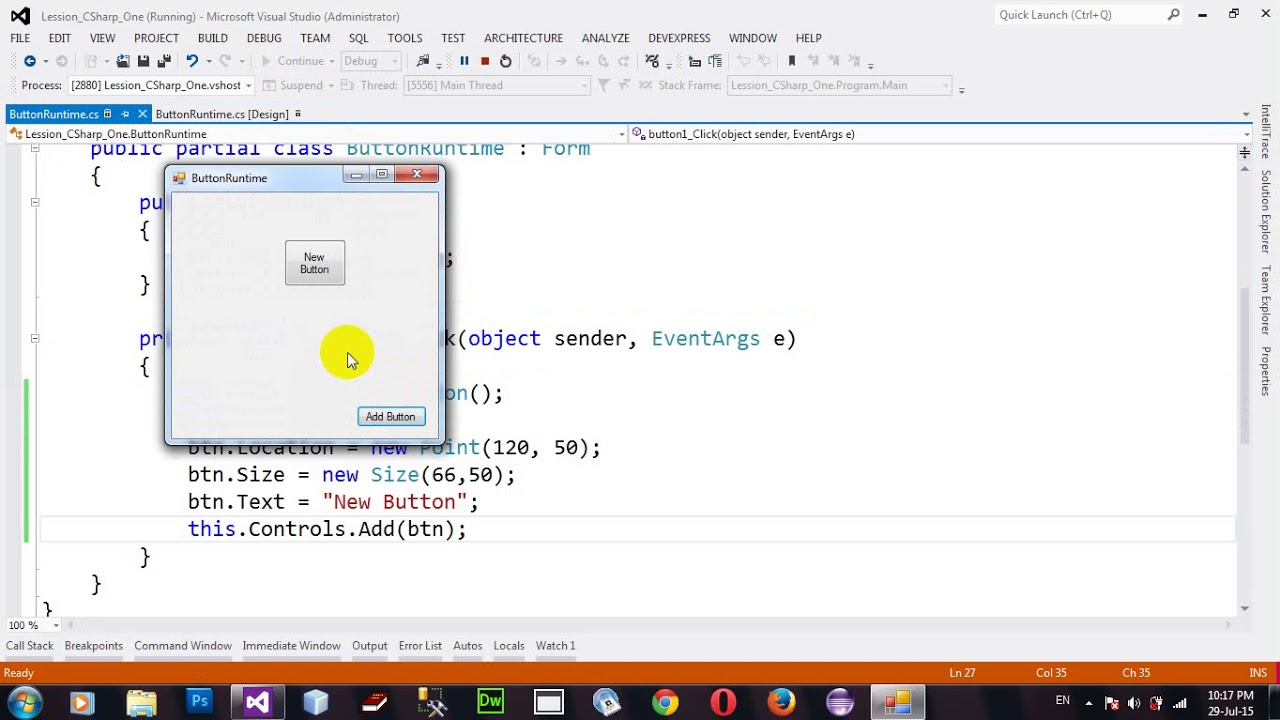The height and width of the screenshot is (720, 1280).
Task: Open the Command Window tab
Action: pyautogui.click(x=183, y=646)
